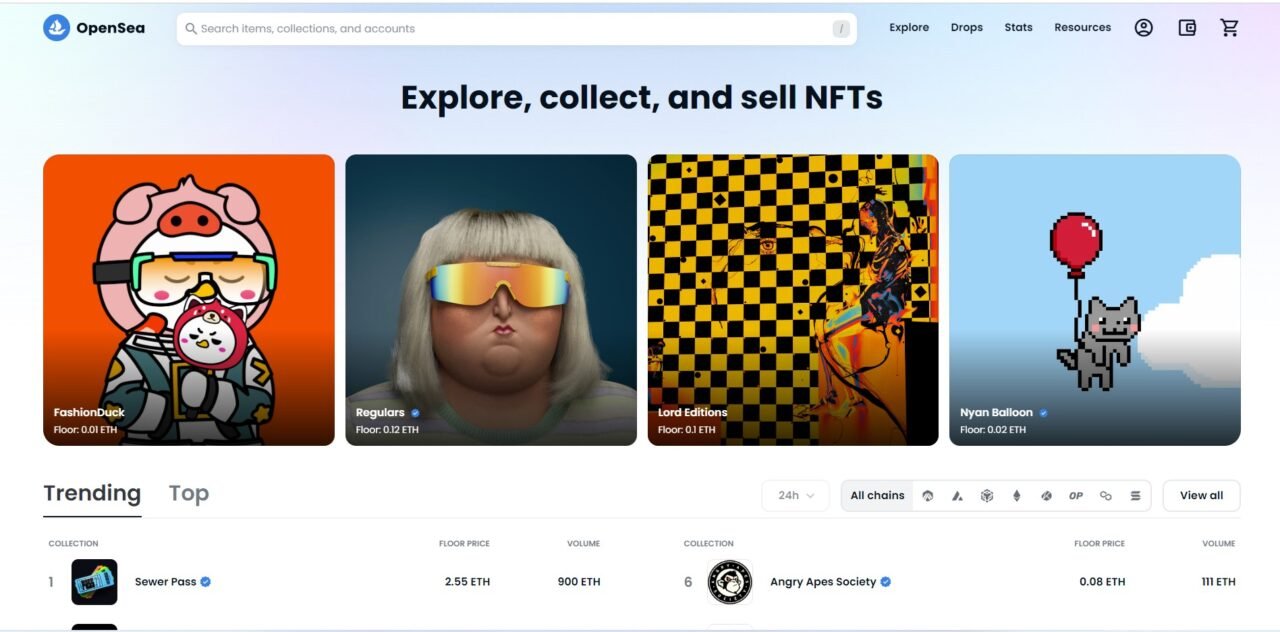Viewport: 1280px width, 632px height.
Task: Open the Explore menu
Action: pyautogui.click(x=909, y=28)
